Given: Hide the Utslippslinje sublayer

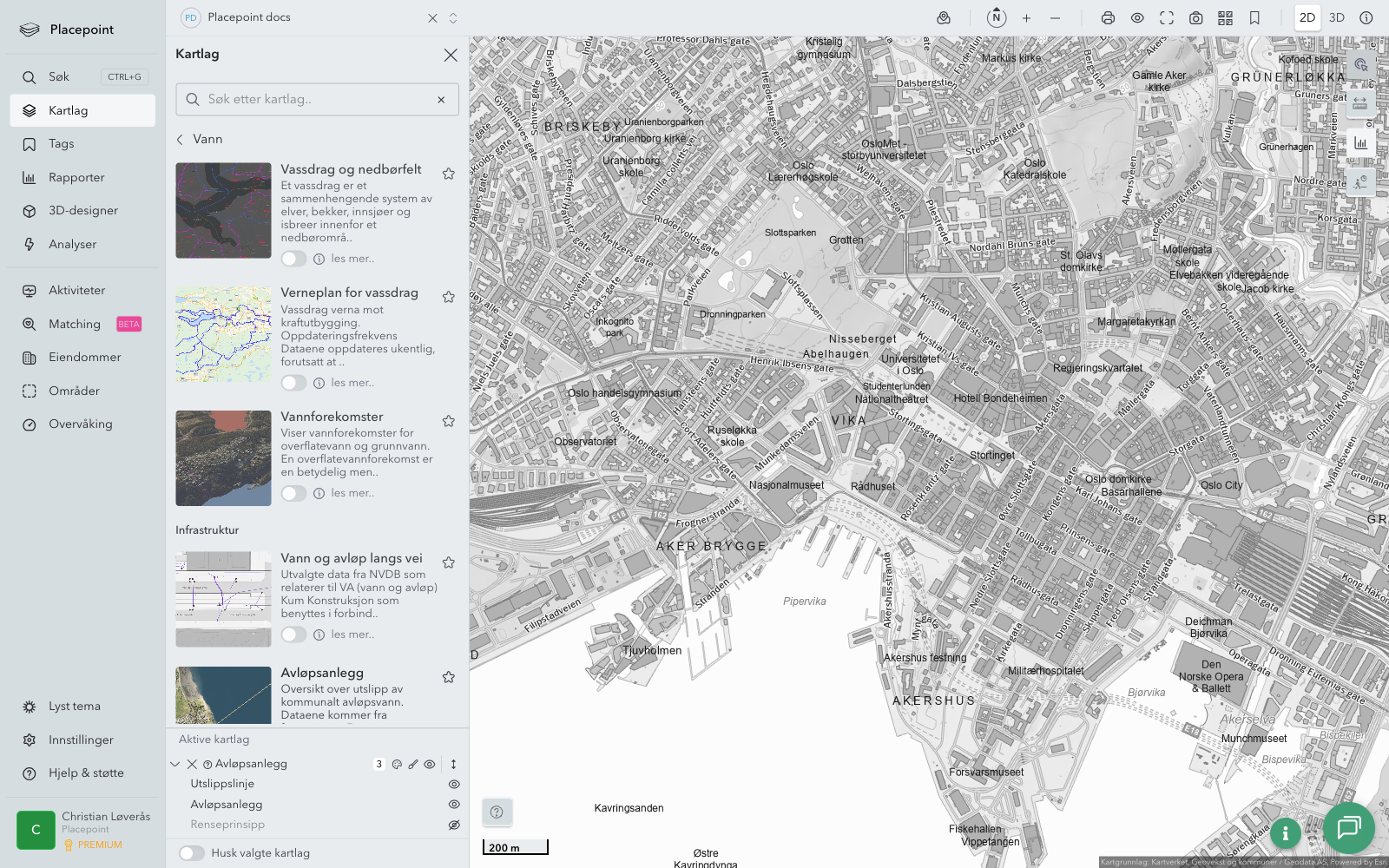Looking at the screenshot, I should [453, 784].
